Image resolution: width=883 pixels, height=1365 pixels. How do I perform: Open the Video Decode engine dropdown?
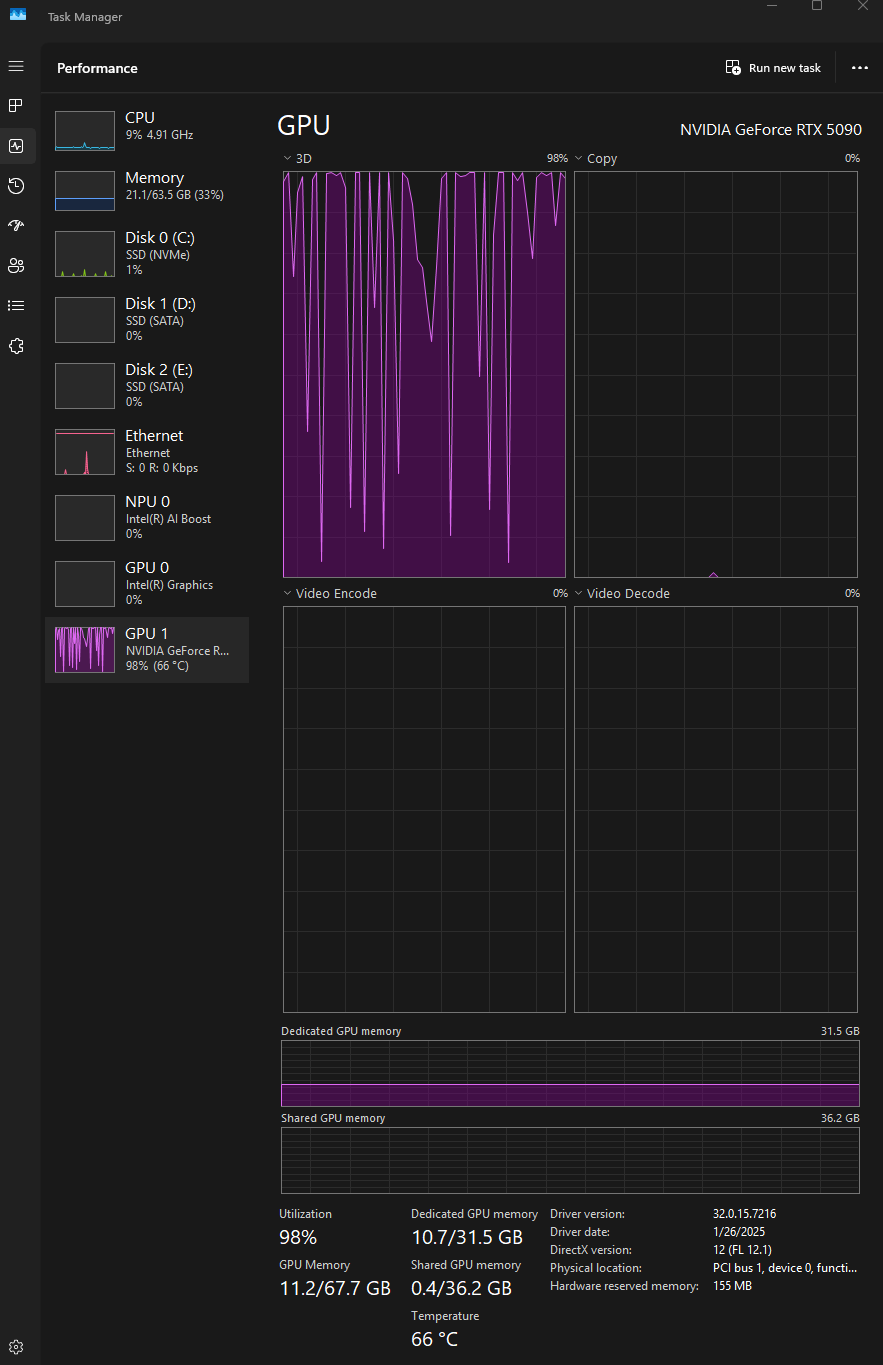(579, 594)
